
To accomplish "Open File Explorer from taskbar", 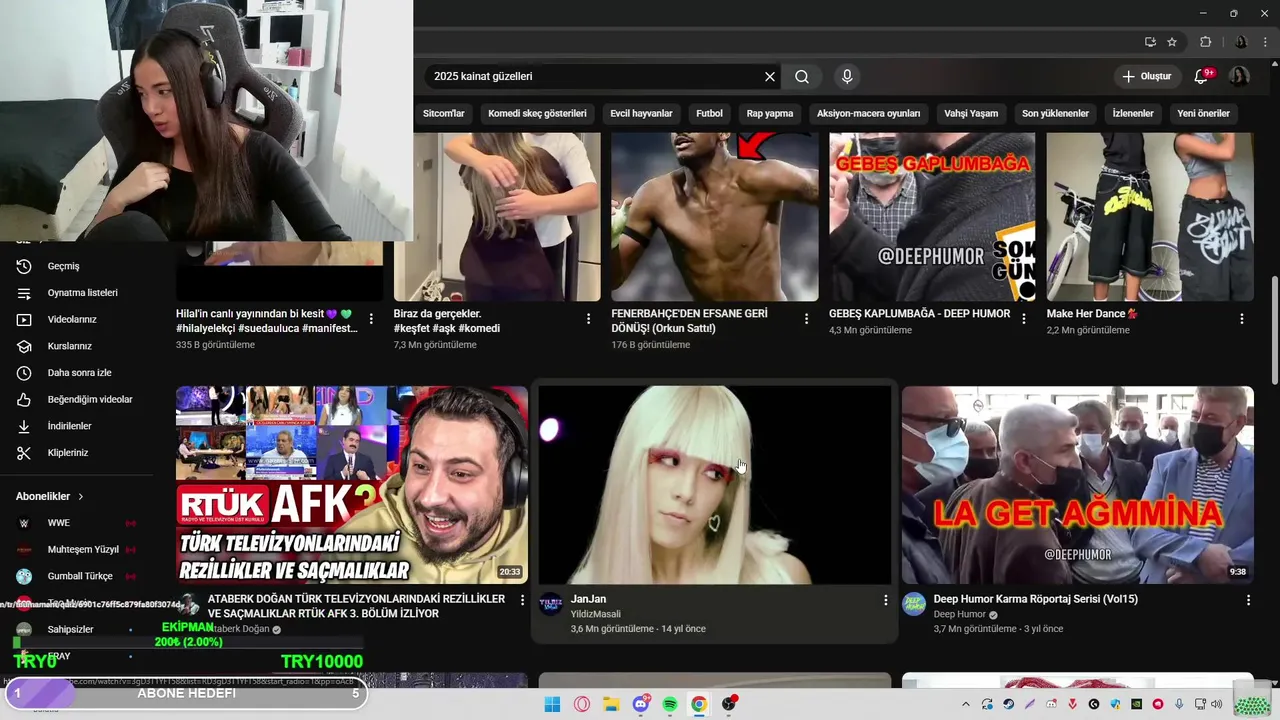I will [611, 704].
